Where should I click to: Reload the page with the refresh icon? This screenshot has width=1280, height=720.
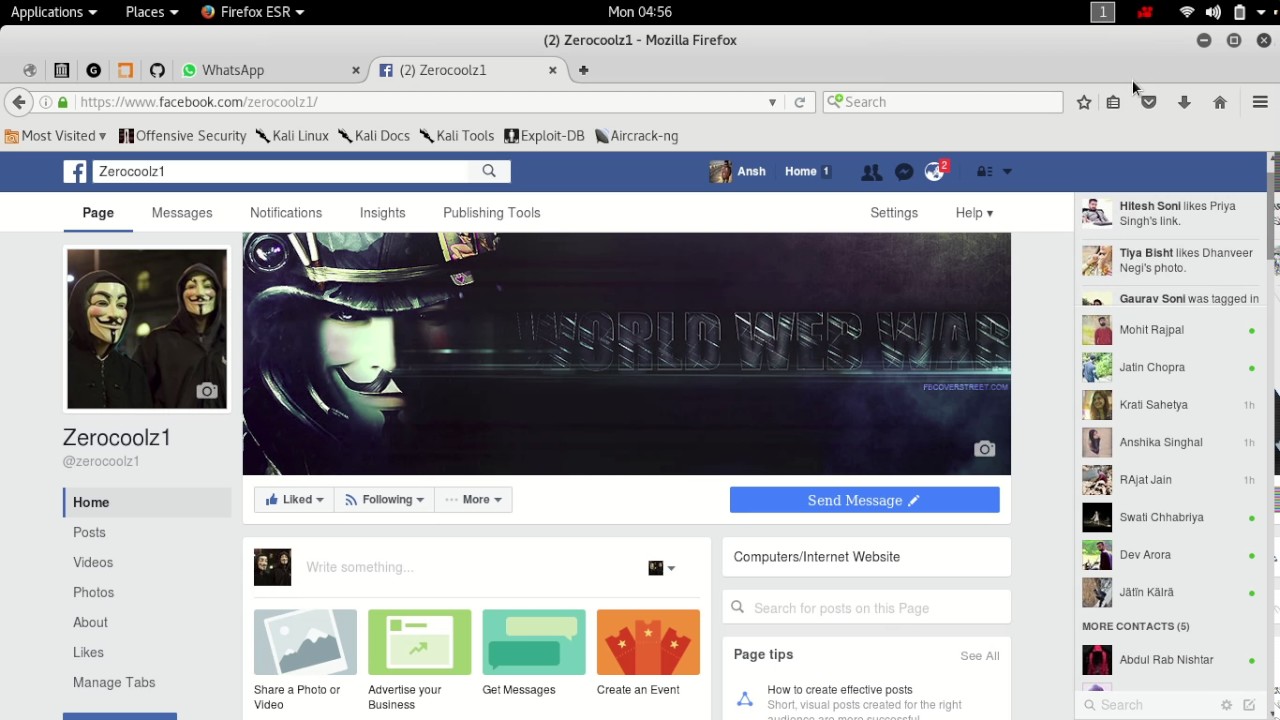click(x=799, y=102)
